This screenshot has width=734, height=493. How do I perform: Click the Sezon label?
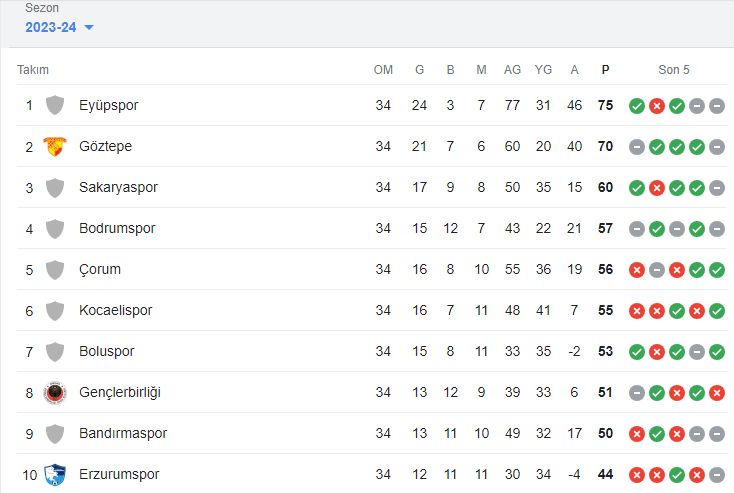(42, 8)
